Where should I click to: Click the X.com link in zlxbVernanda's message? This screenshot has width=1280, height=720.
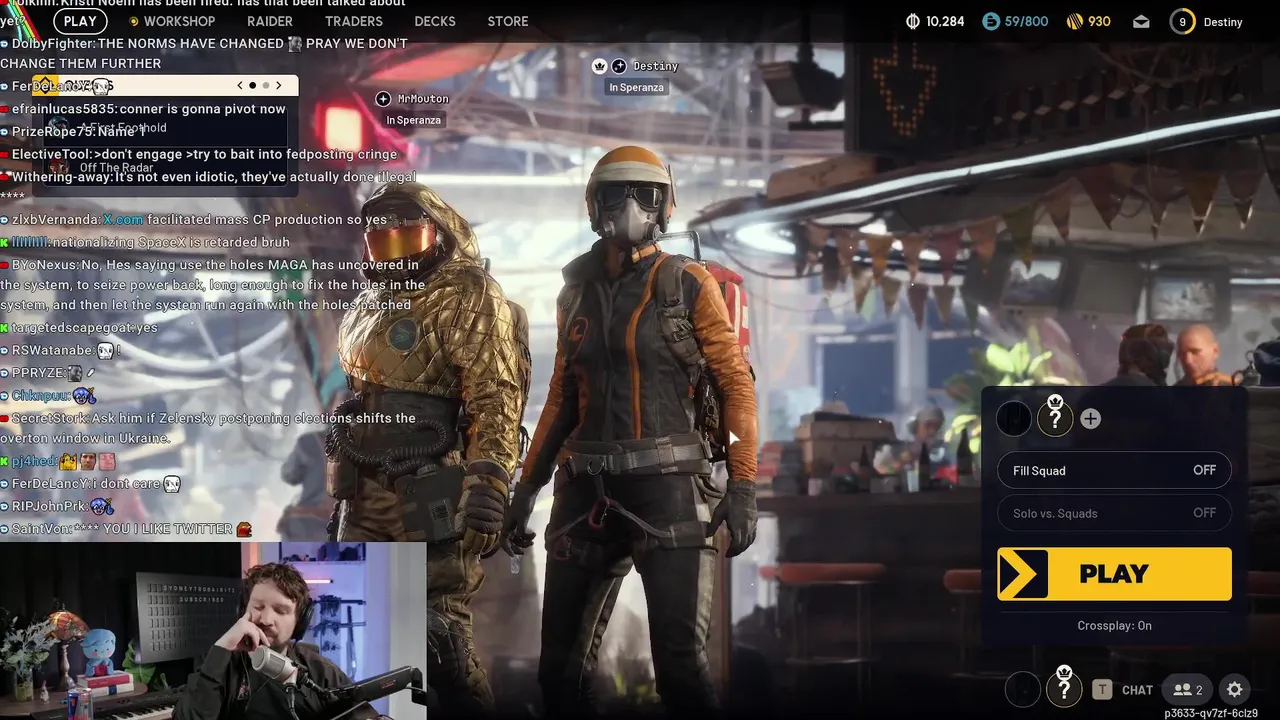tap(123, 219)
